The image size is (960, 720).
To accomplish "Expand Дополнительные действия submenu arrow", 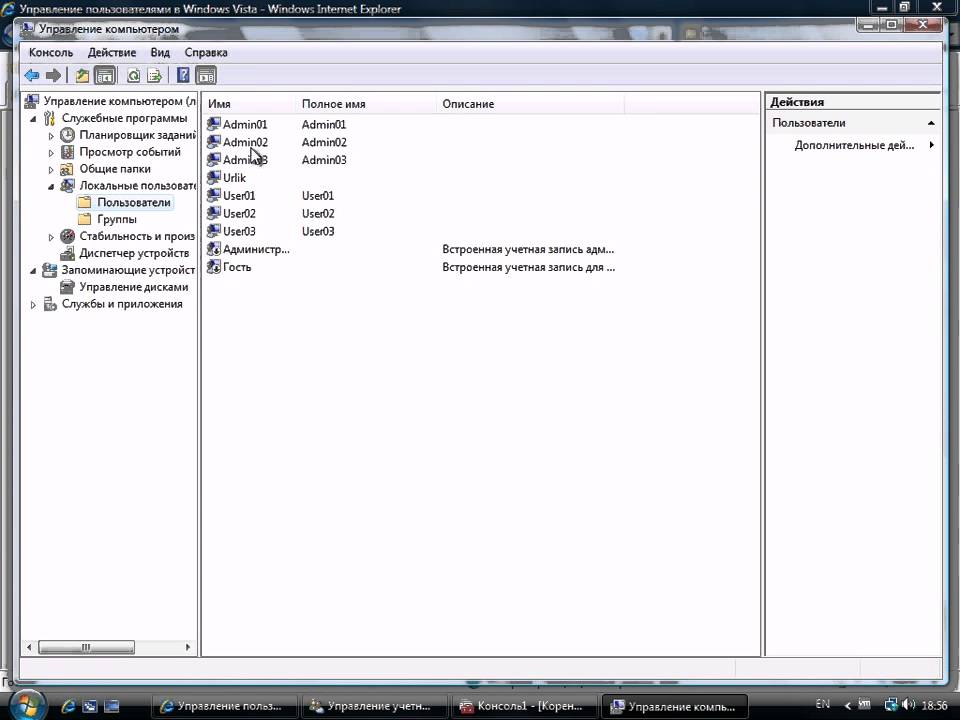I will click(932, 145).
